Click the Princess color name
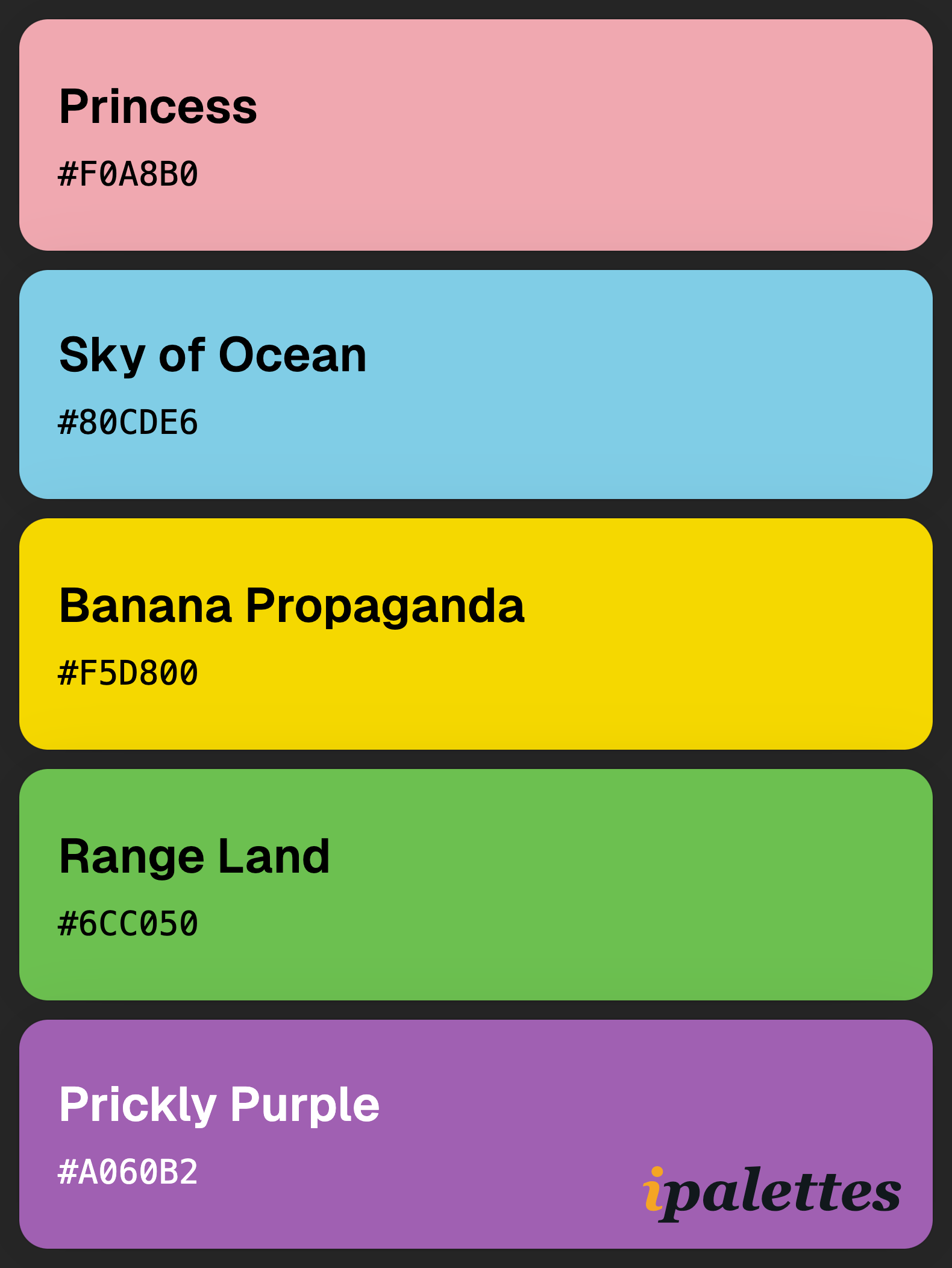Viewport: 952px width, 1268px height. coord(158,107)
